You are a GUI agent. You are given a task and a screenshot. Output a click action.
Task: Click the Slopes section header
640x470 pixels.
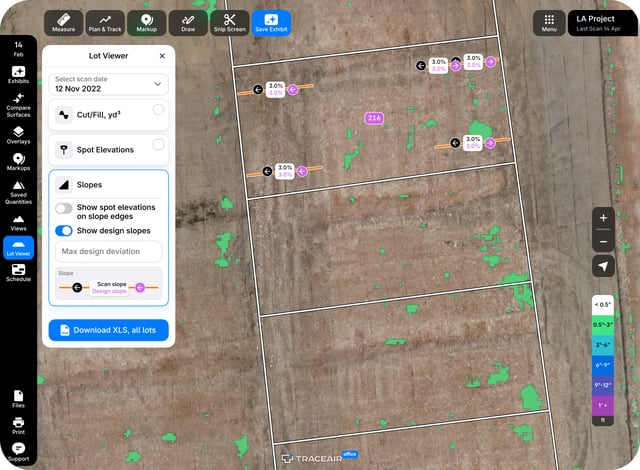tap(109, 185)
